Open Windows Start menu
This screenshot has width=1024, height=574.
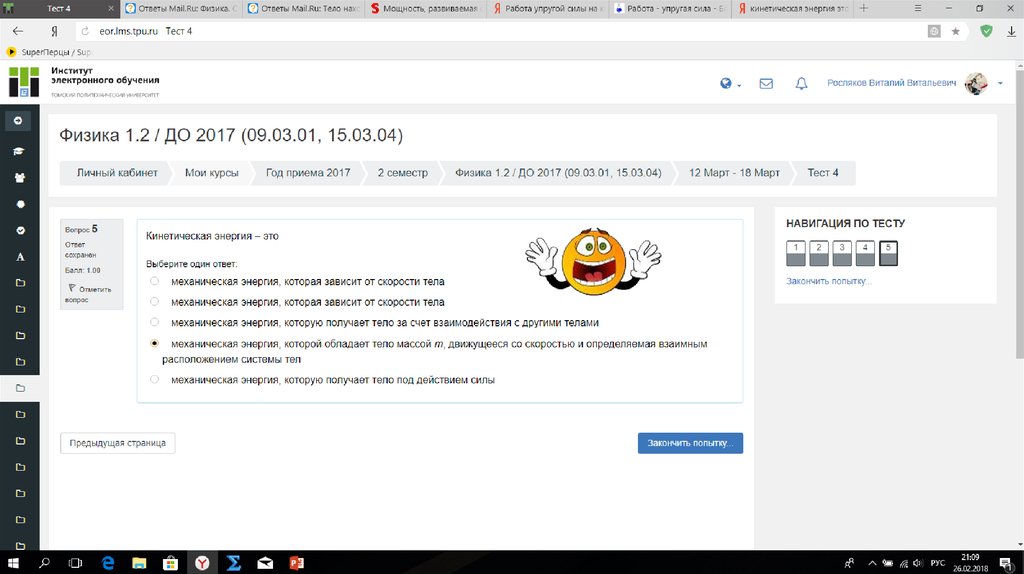pos(13,562)
